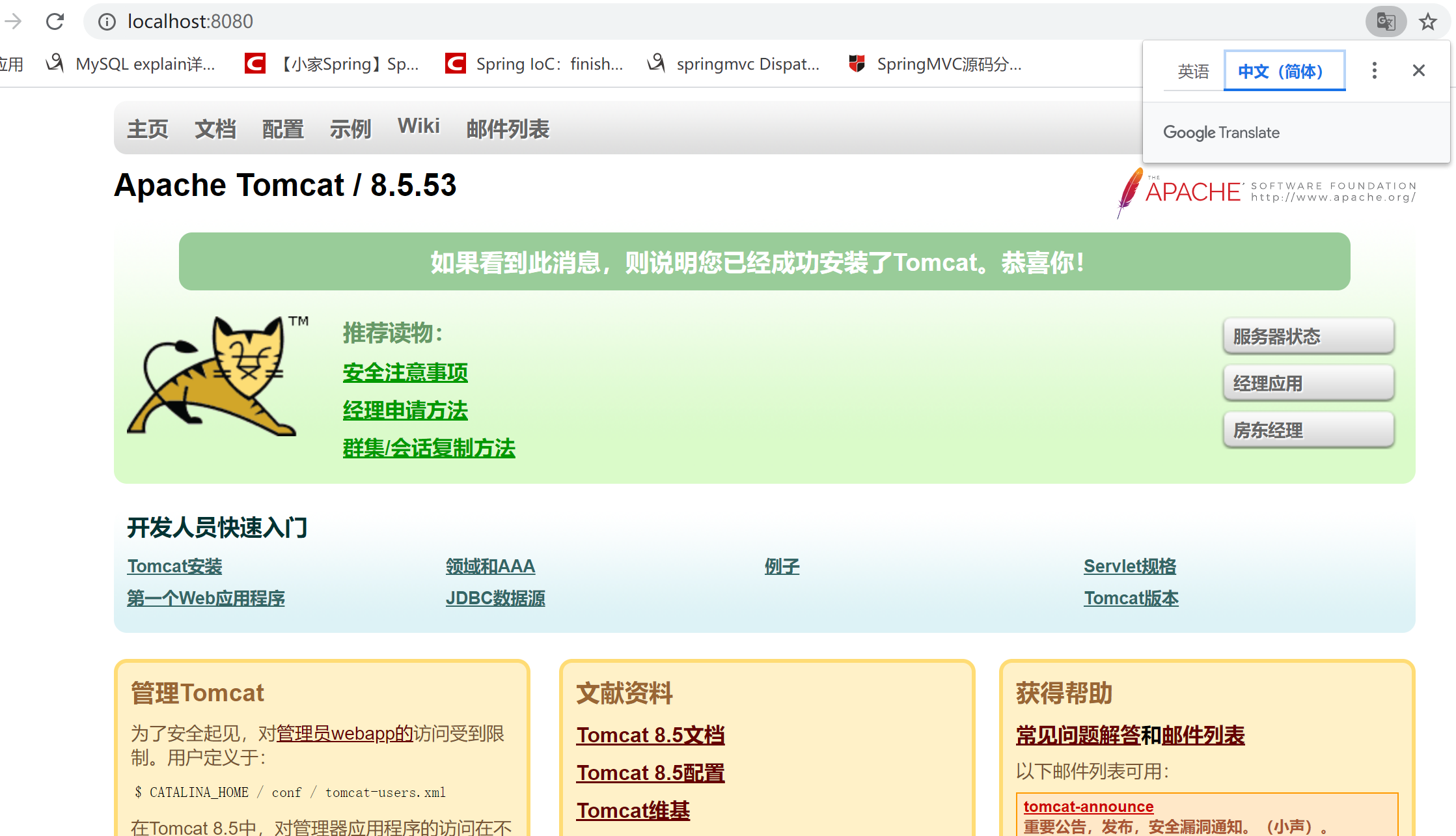Open the 领域和AAA link
The image size is (1456, 836).
click(x=491, y=566)
